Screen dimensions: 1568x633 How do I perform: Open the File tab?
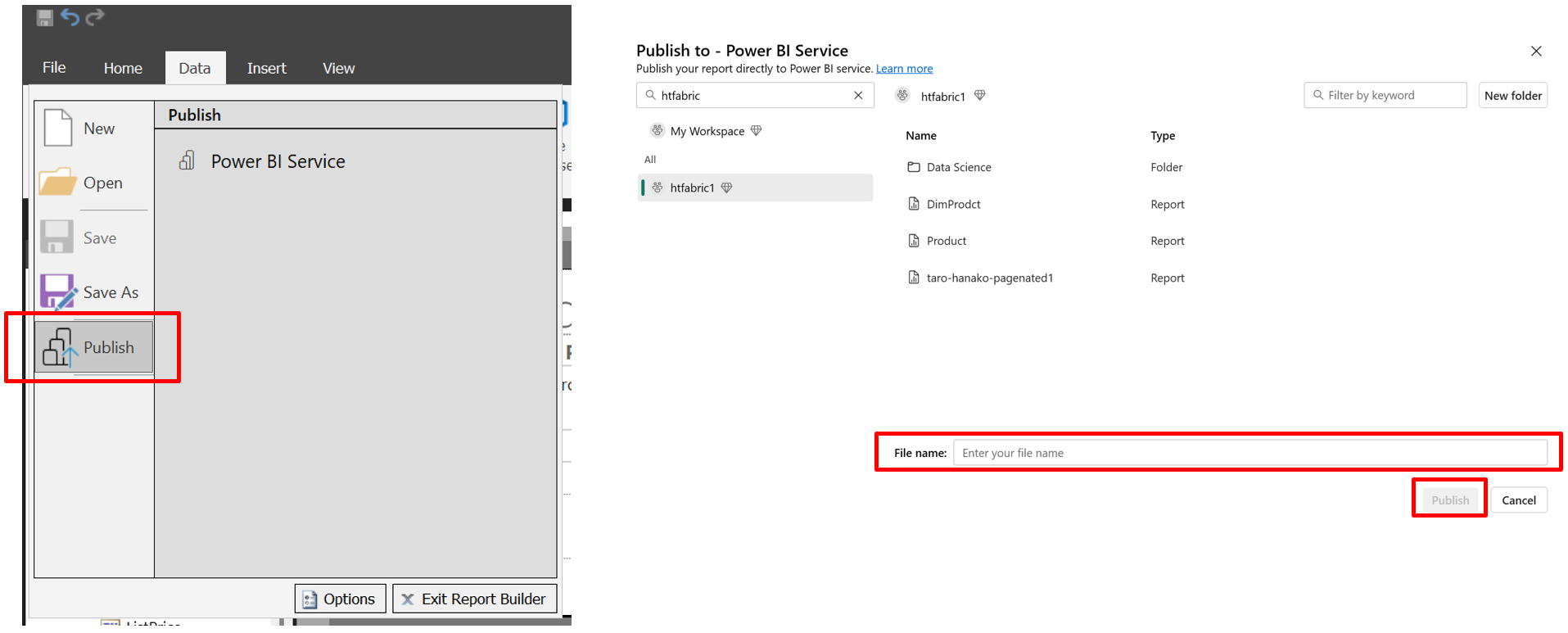click(54, 68)
